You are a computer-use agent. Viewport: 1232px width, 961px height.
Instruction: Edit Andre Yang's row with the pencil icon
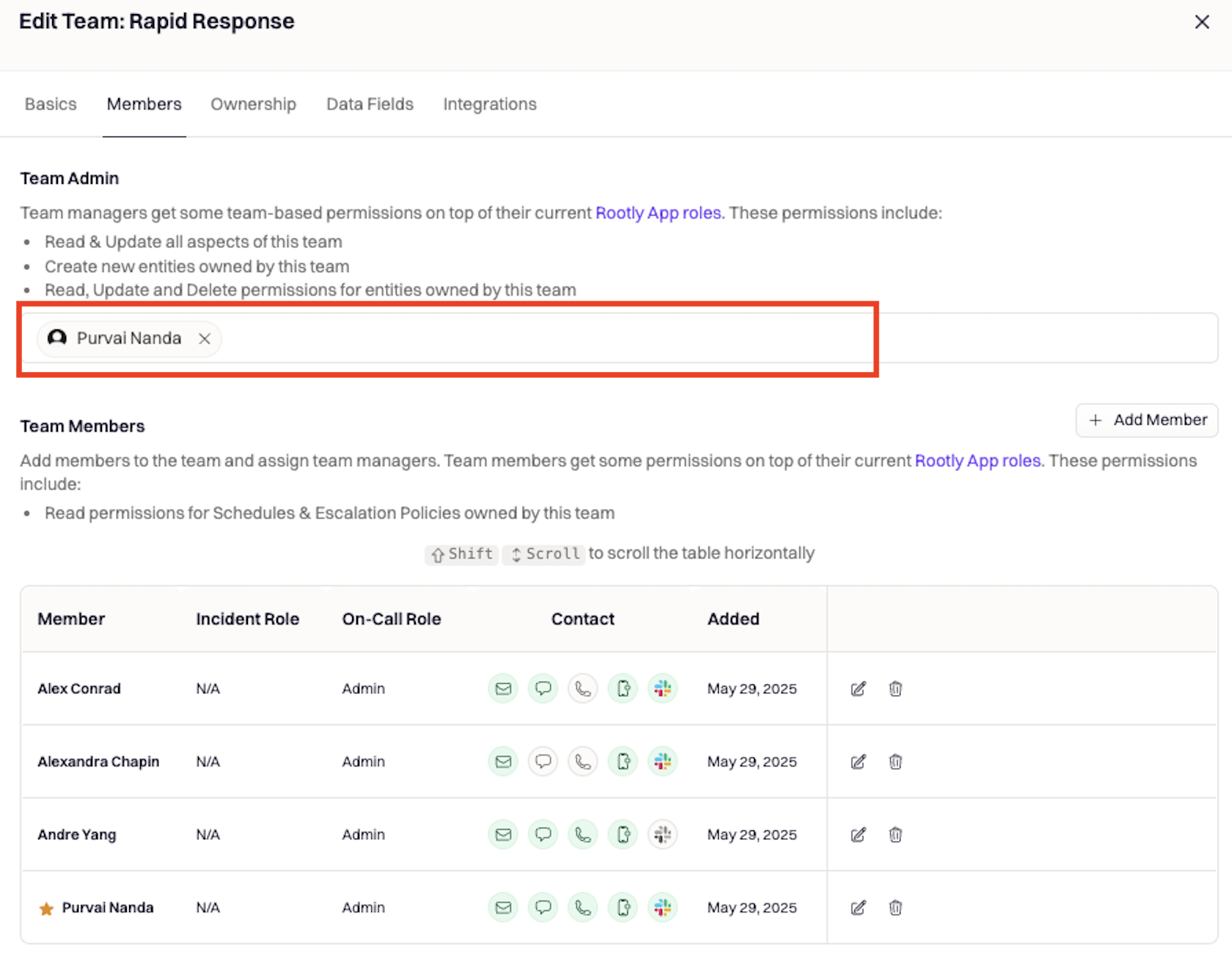[x=858, y=834]
